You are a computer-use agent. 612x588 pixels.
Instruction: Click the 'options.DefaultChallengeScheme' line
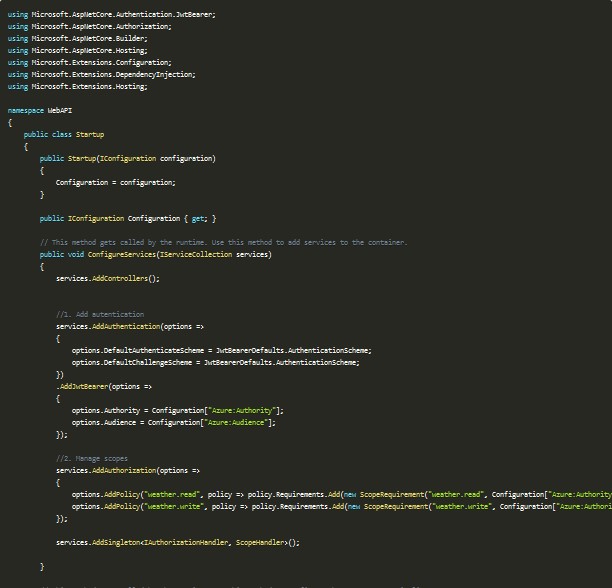216,362
